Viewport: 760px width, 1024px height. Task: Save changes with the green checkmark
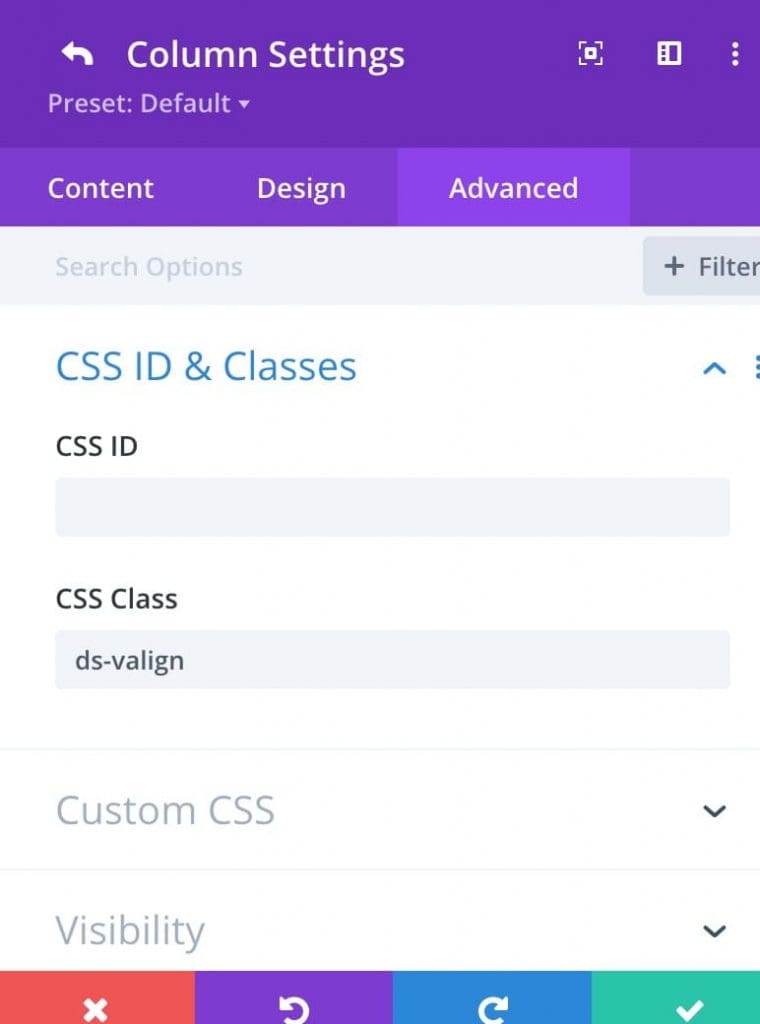[676, 997]
